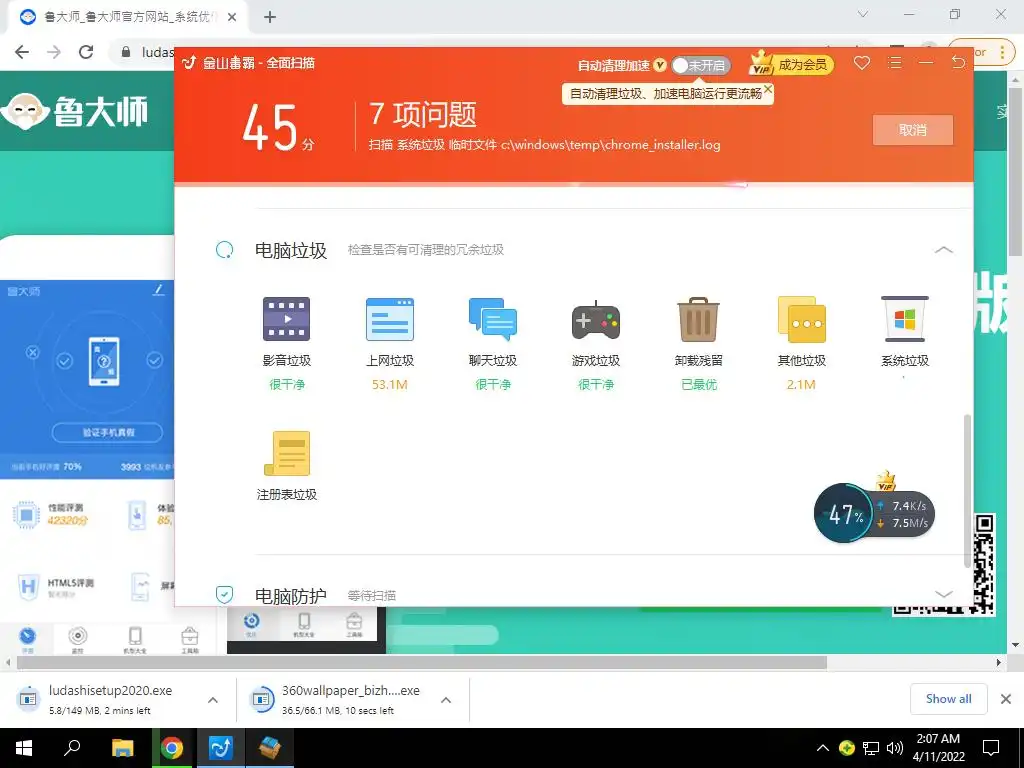
Task: Open the hamburger menu in 金山毒霸 title bar
Action: (895, 63)
